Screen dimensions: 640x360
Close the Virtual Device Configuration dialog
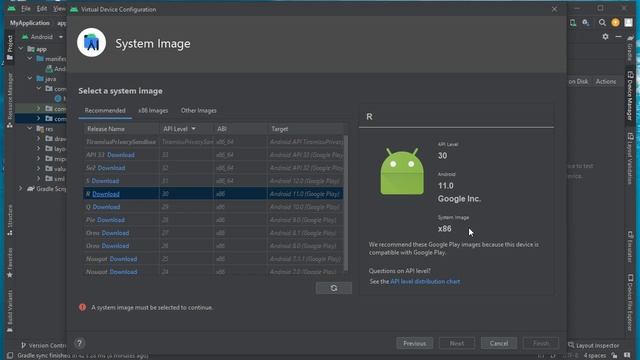pyautogui.click(x=554, y=9)
